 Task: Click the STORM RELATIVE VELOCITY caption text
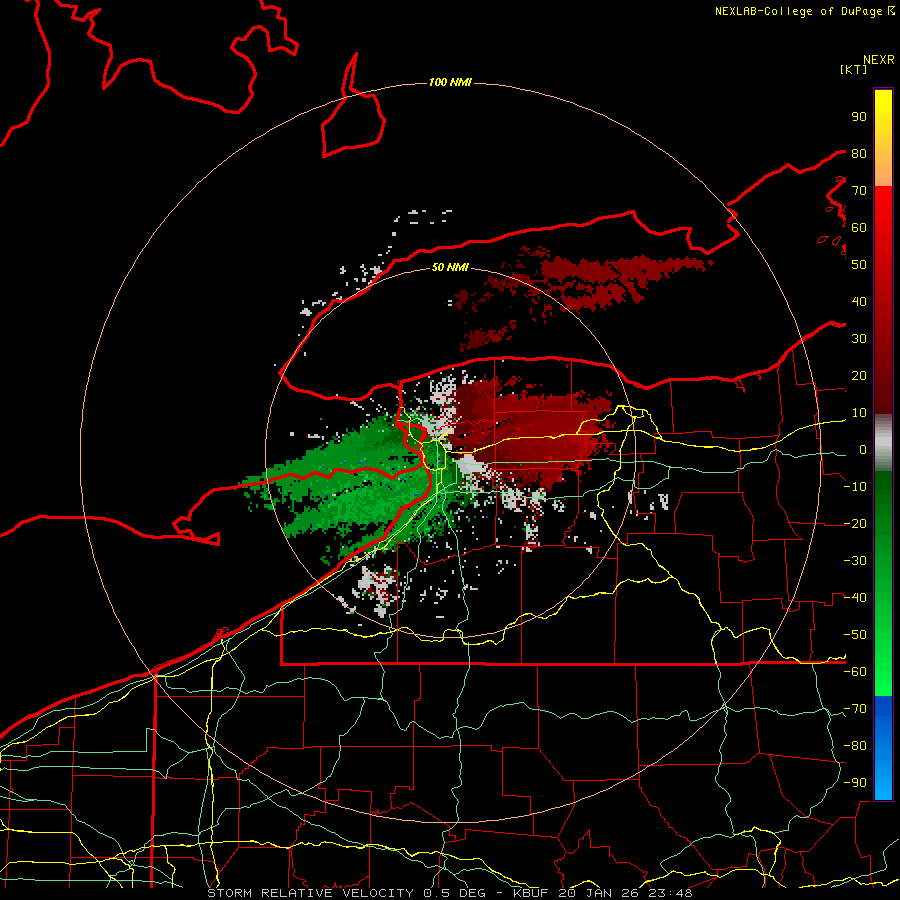[x=310, y=893]
